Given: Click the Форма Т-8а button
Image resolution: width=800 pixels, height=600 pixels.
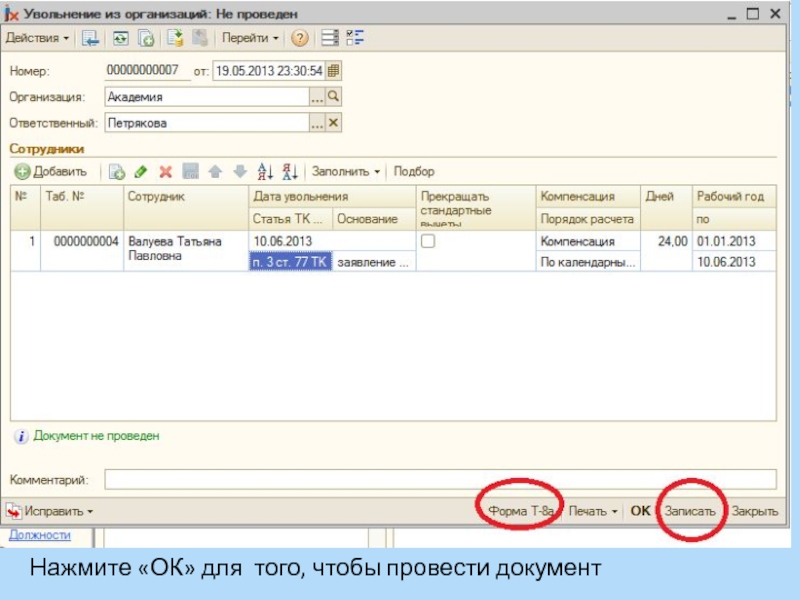Looking at the screenshot, I should point(521,511).
